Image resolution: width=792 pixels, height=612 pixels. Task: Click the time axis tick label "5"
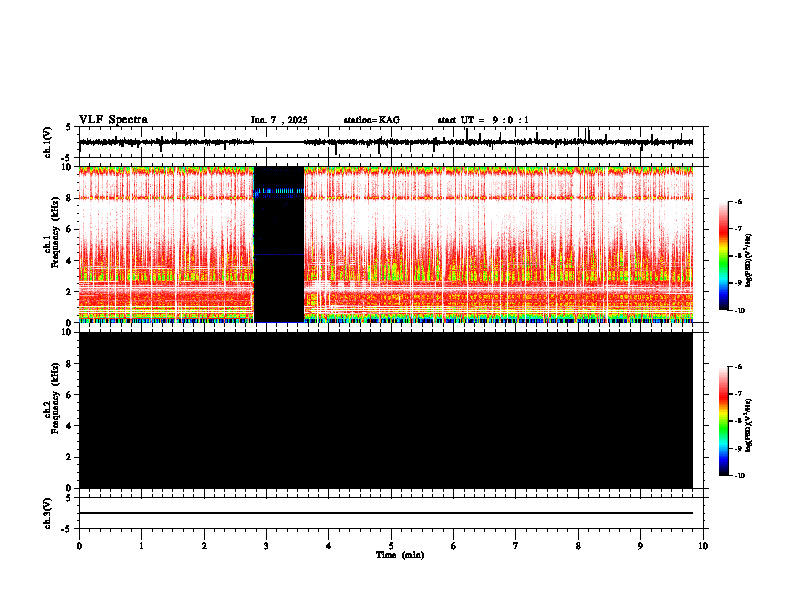click(391, 546)
